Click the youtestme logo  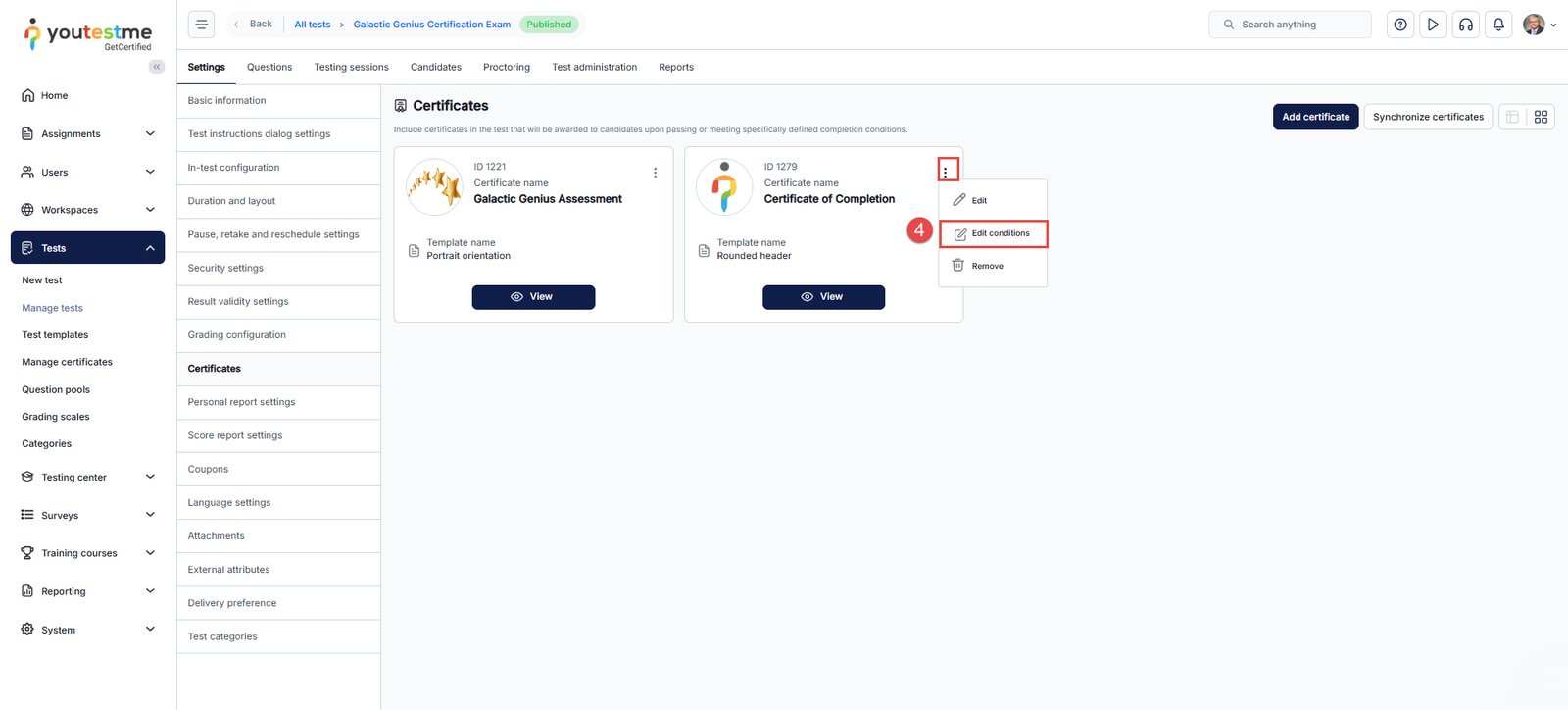88,34
